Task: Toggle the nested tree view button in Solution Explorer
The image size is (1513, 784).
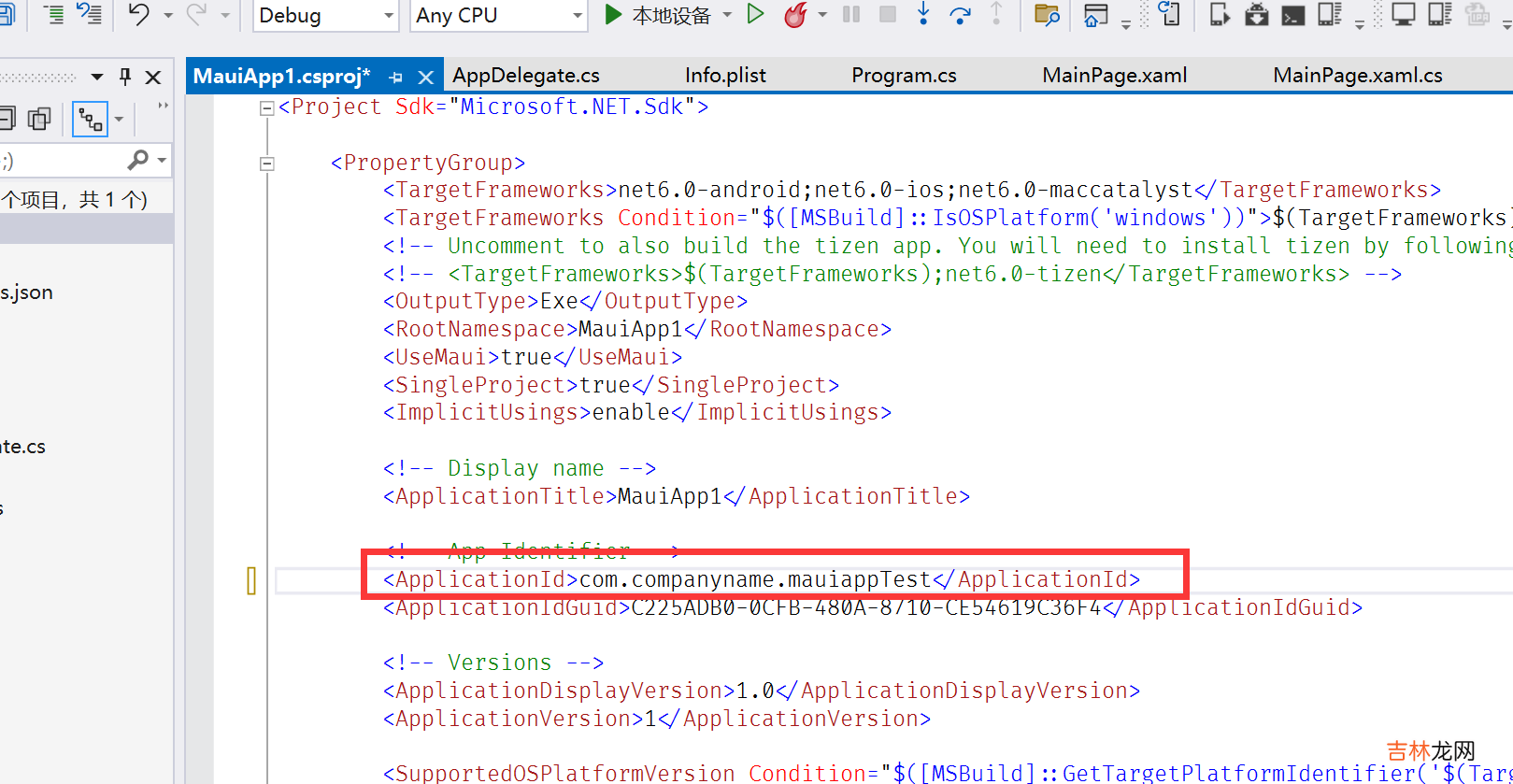Action: 91,120
